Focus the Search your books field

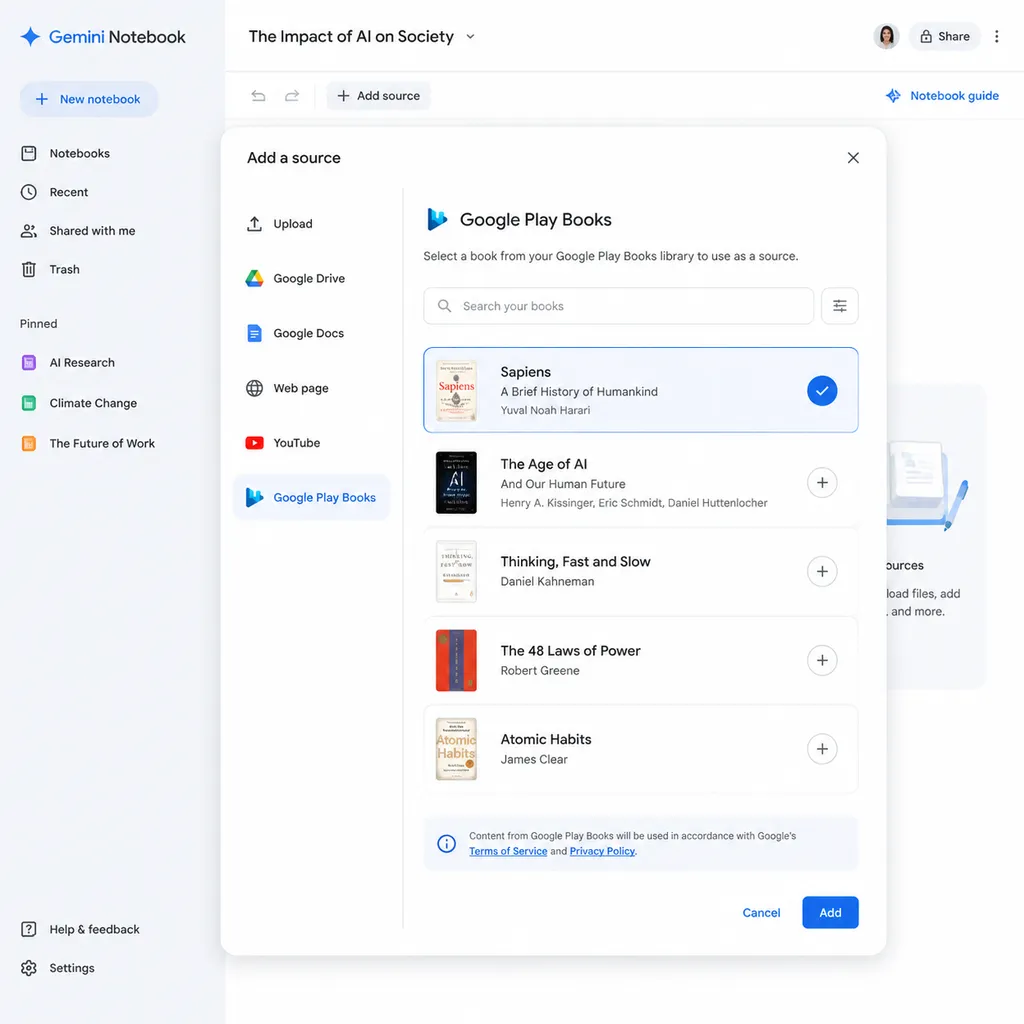tap(618, 306)
